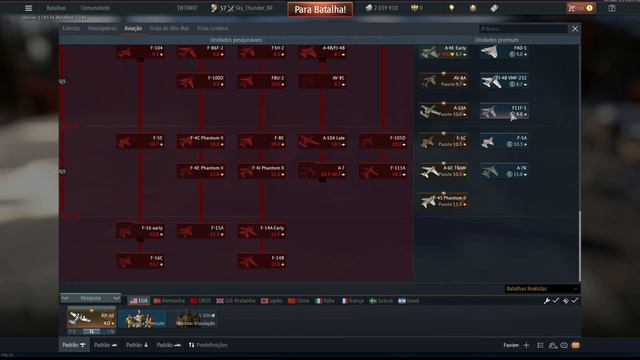Select the F-14B aircraft card
The width and height of the screenshot is (640, 360).
click(x=262, y=261)
